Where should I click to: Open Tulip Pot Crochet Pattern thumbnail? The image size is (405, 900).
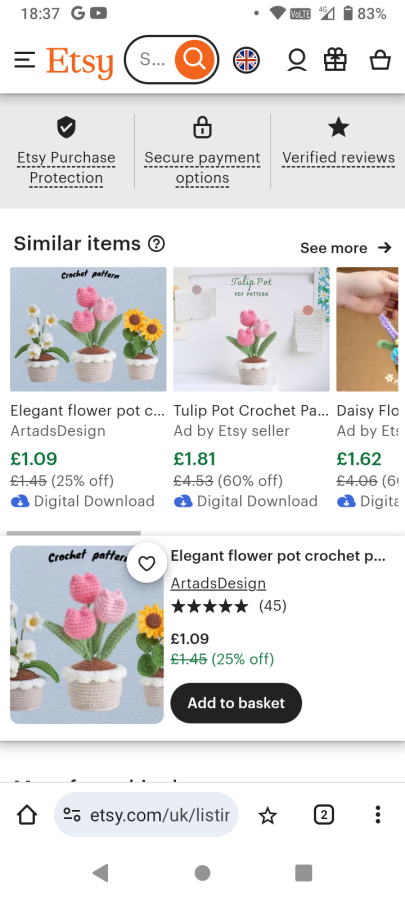pyautogui.click(x=251, y=329)
